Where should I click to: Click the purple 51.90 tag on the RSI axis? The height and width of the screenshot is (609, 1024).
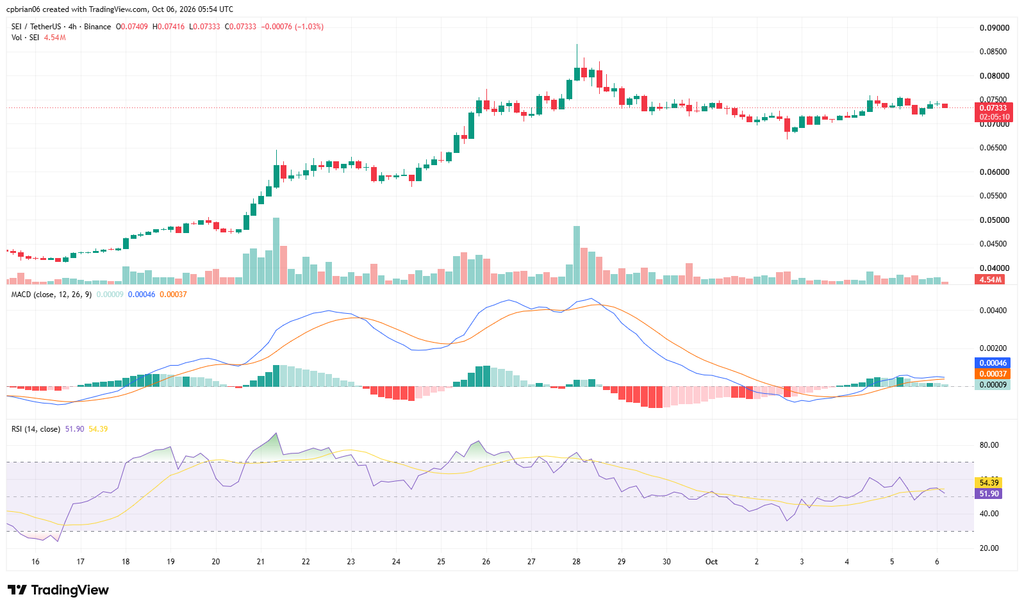click(x=987, y=494)
